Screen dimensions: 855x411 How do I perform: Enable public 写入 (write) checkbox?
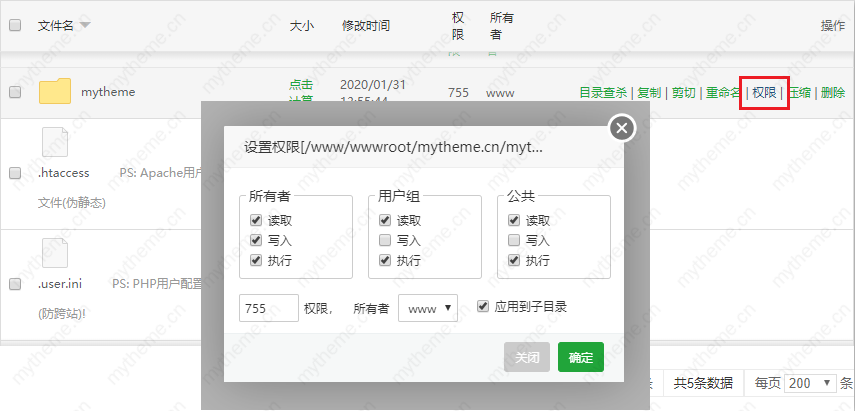515,241
